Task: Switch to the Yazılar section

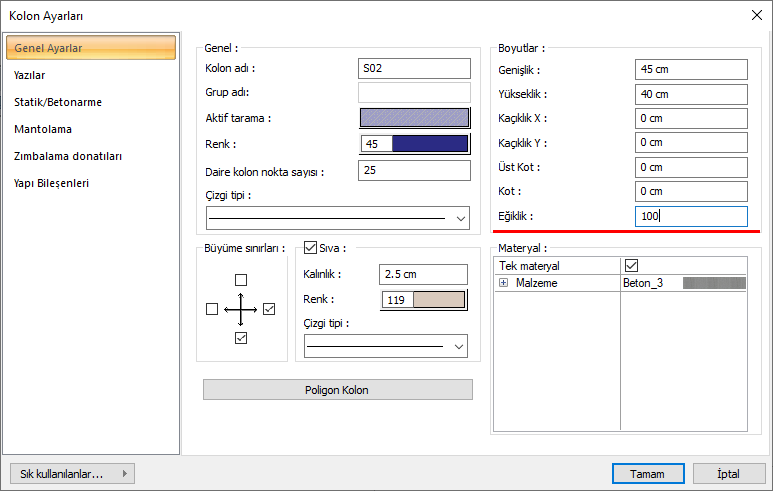Action: point(29,75)
